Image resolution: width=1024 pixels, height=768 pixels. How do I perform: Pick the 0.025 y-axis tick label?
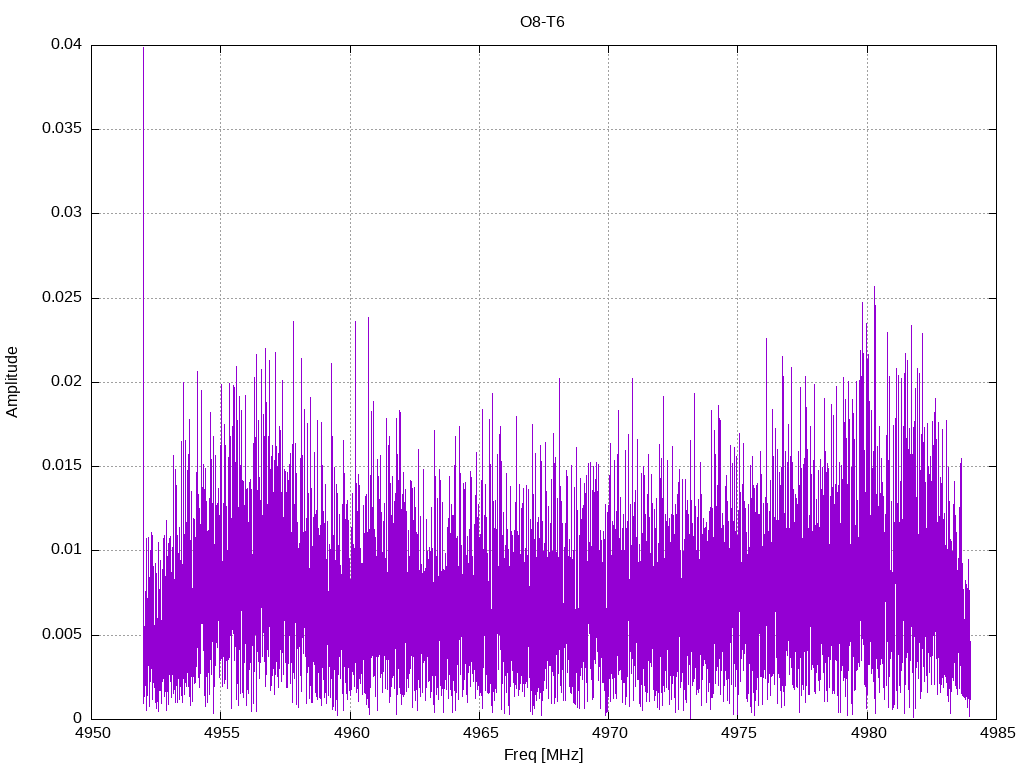pyautogui.click(x=61, y=298)
